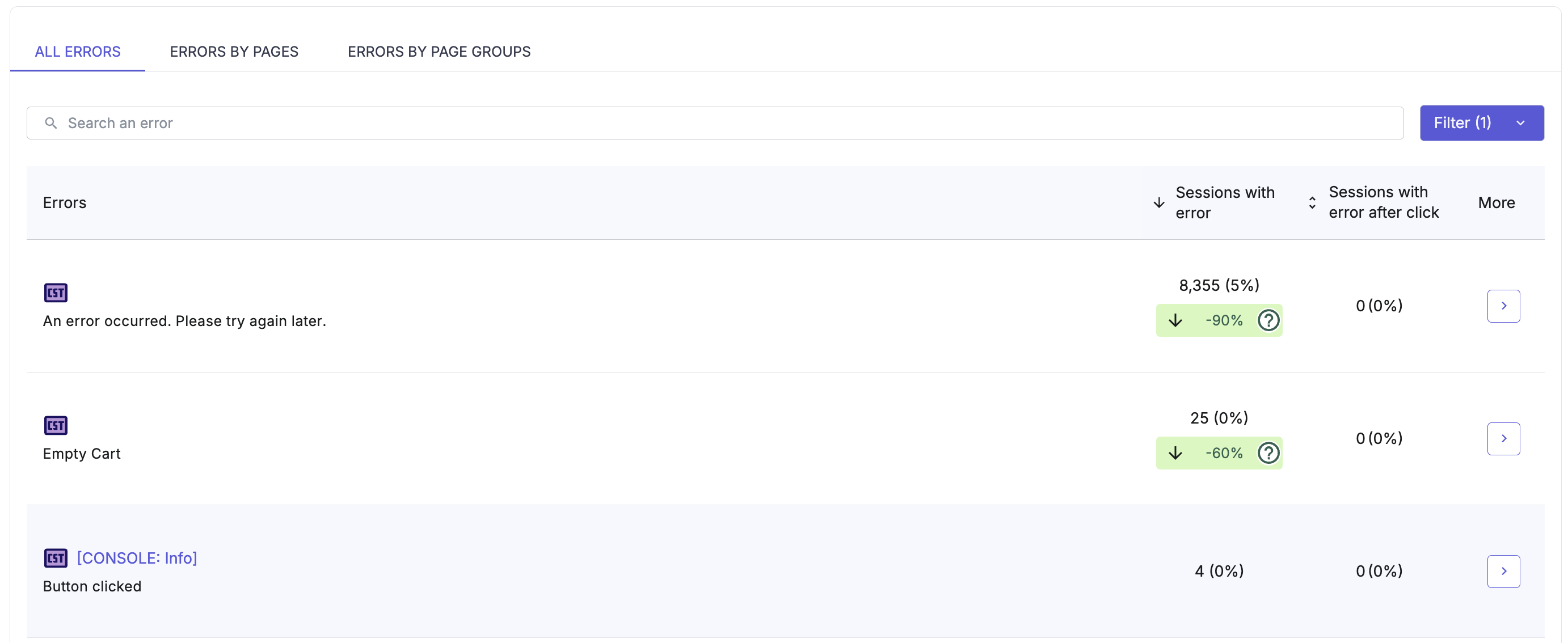Select 'An error occurred. Please try again later.'
The height and width of the screenshot is (643, 1568).
[184, 321]
